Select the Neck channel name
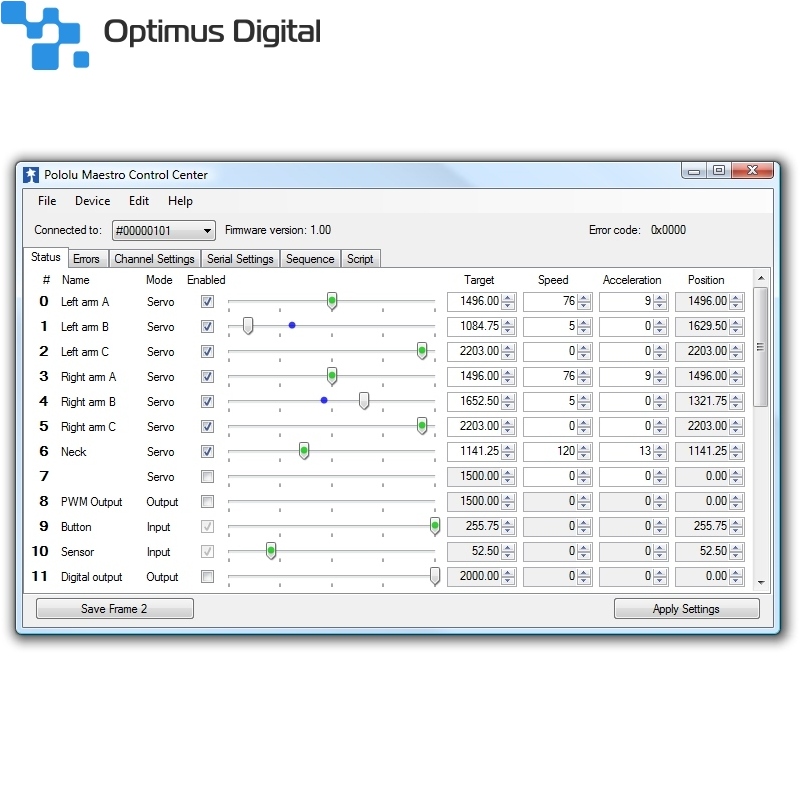 coord(73,452)
